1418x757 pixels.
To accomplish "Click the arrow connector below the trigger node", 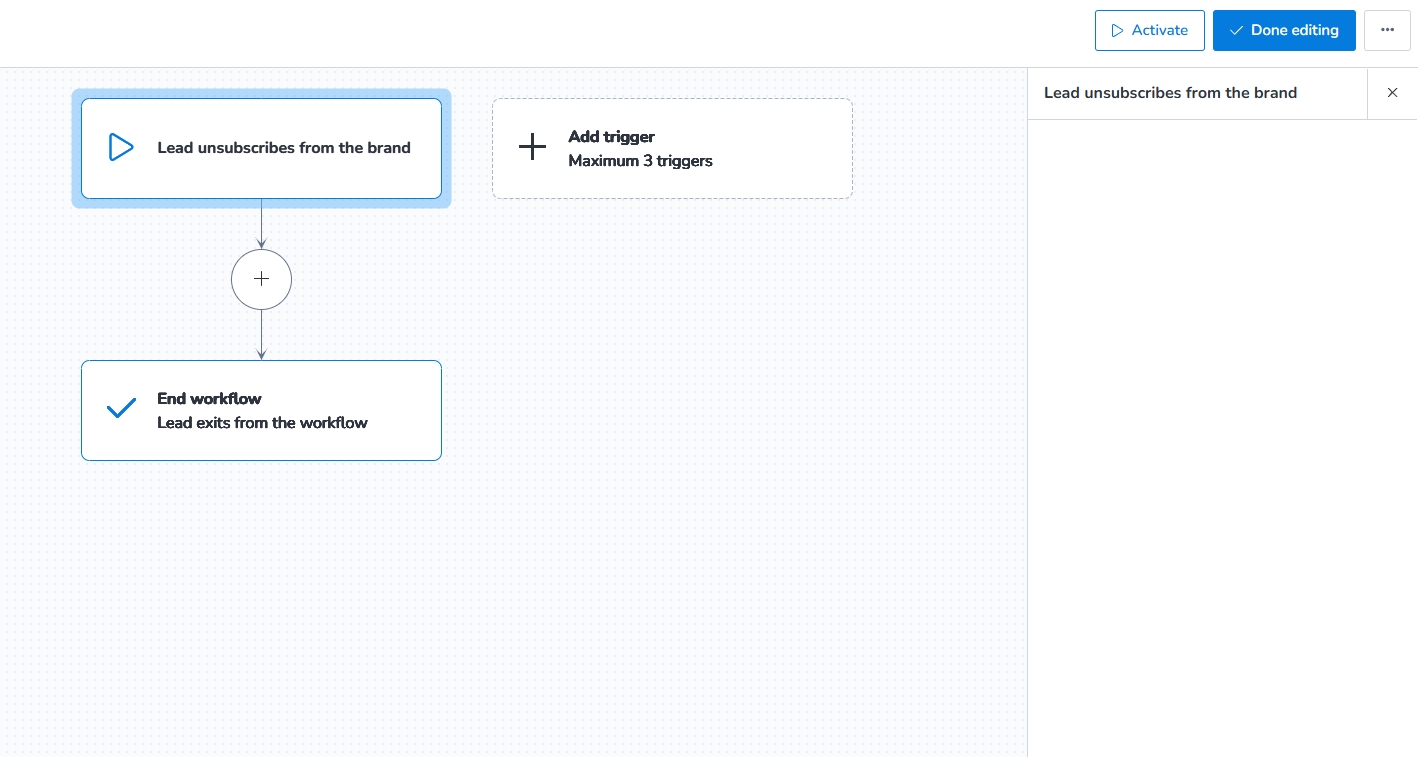I will pyautogui.click(x=261, y=225).
